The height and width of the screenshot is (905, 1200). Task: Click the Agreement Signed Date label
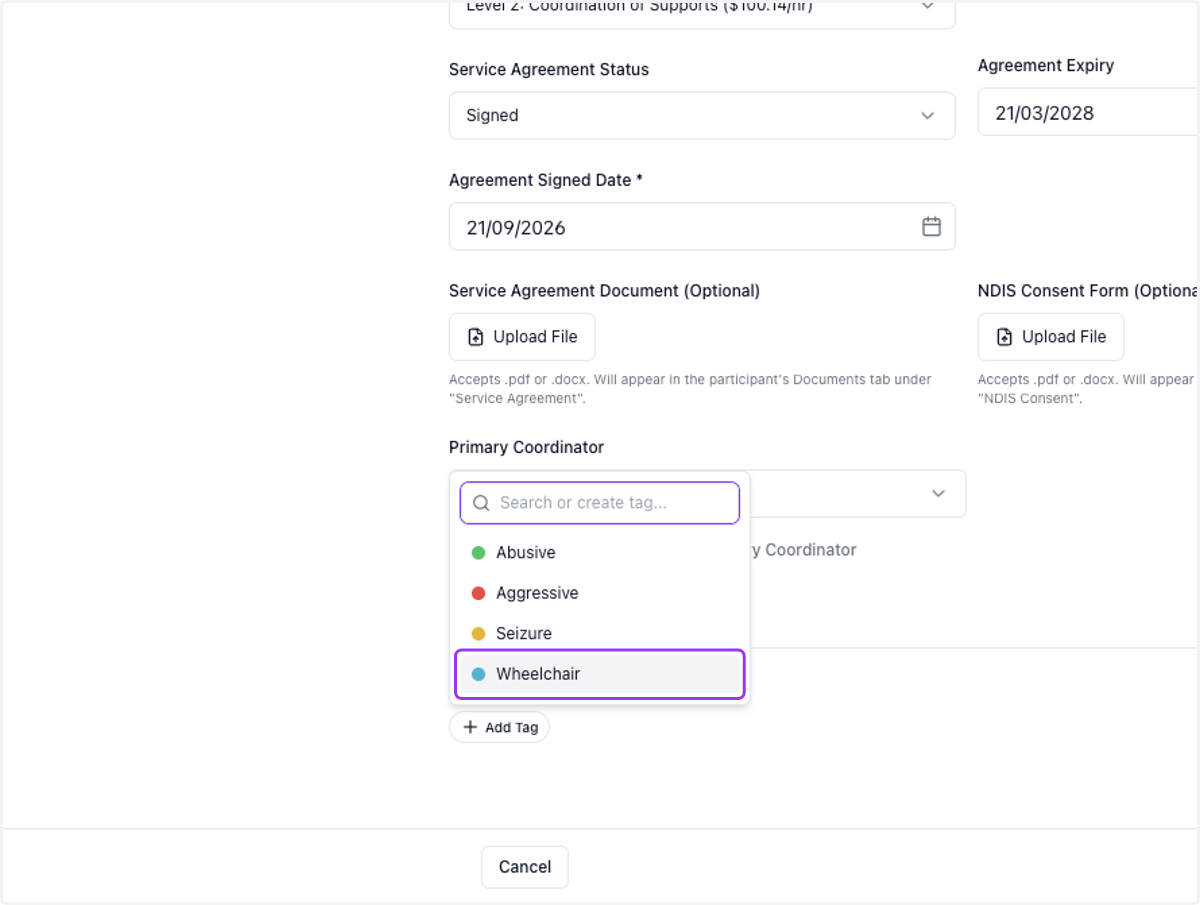546,180
